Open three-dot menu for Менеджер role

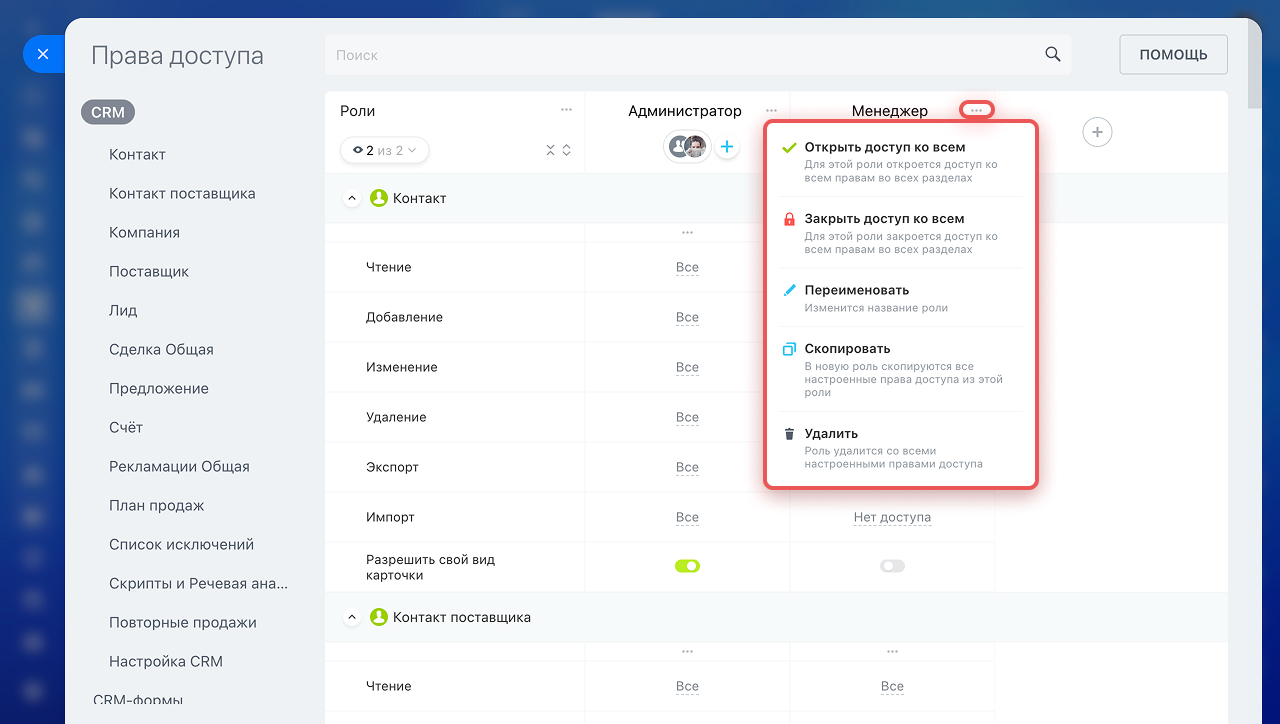(x=976, y=110)
